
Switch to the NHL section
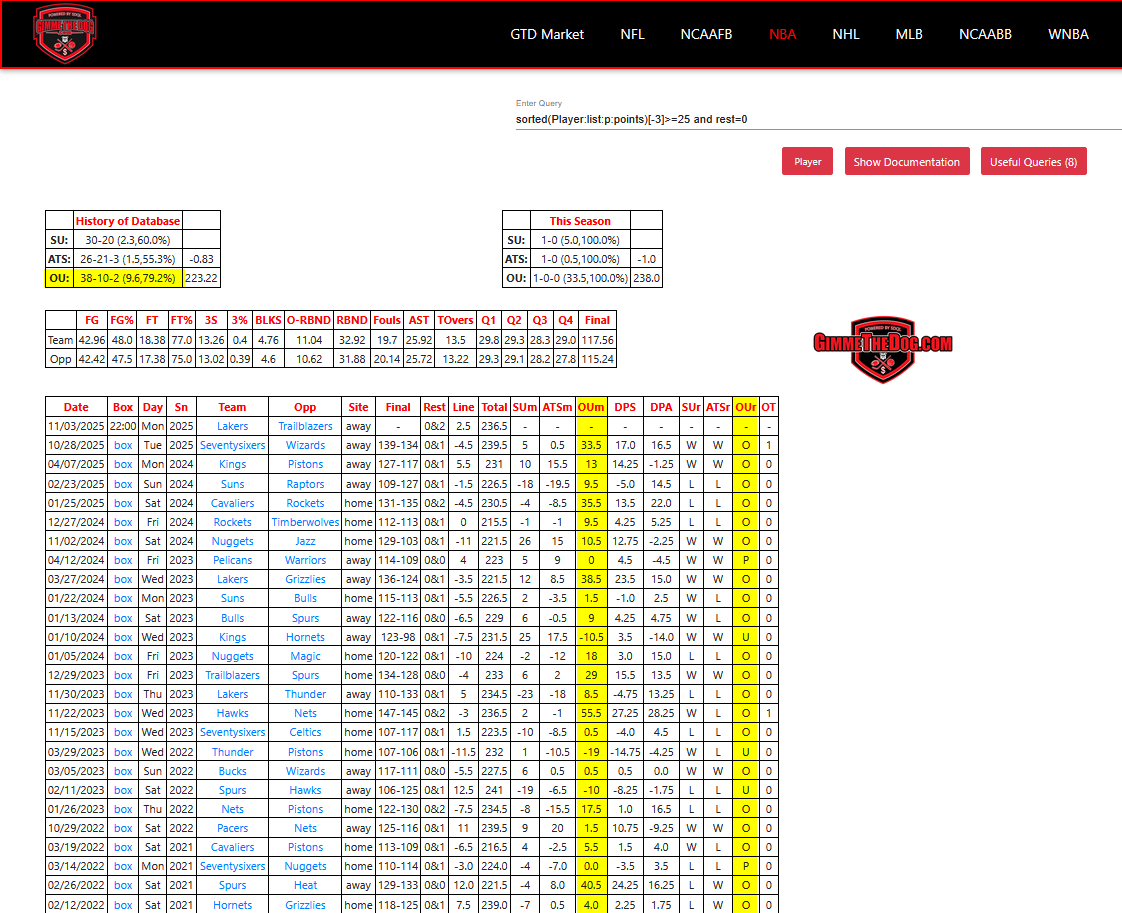(x=845, y=34)
